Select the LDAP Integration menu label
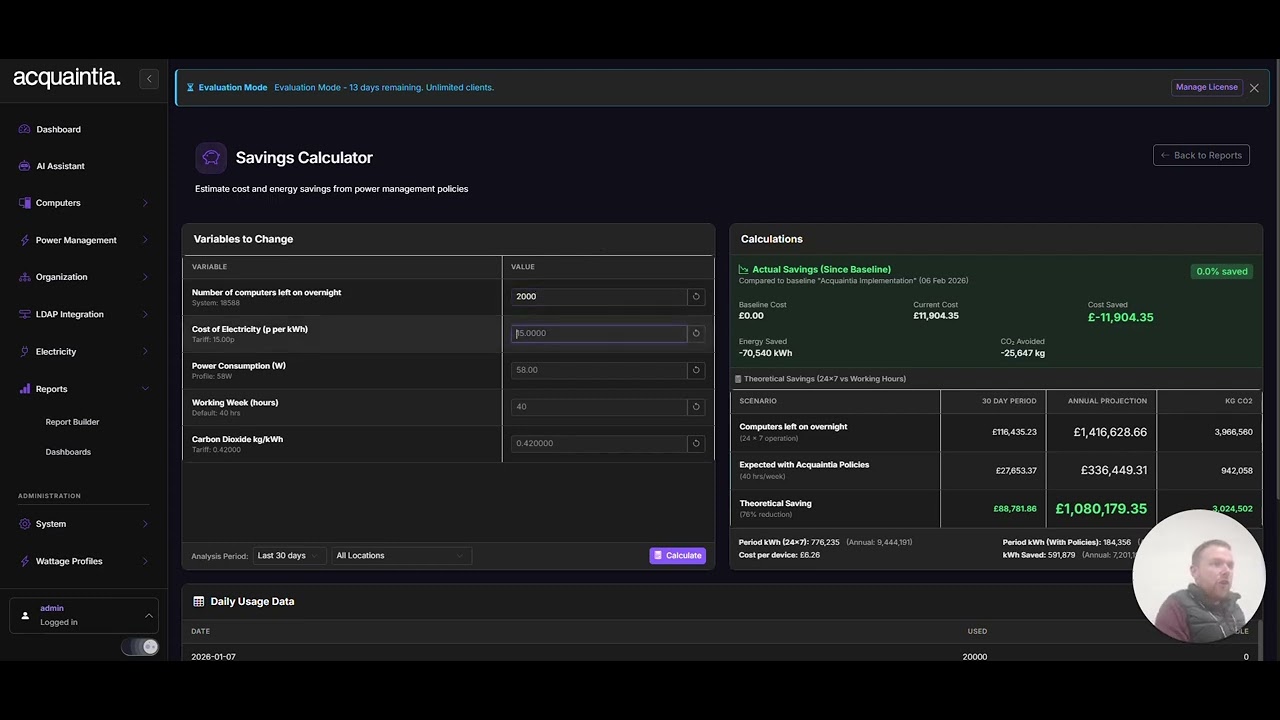 click(70, 314)
